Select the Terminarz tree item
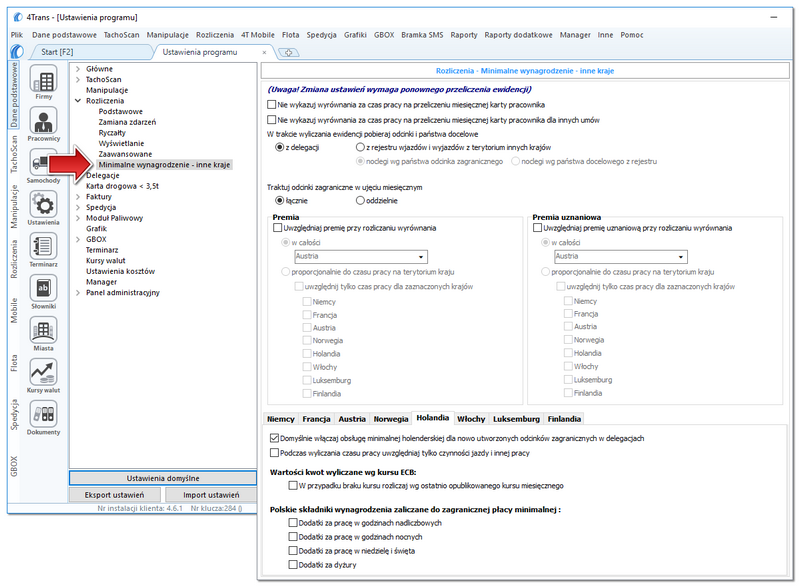 [x=102, y=250]
